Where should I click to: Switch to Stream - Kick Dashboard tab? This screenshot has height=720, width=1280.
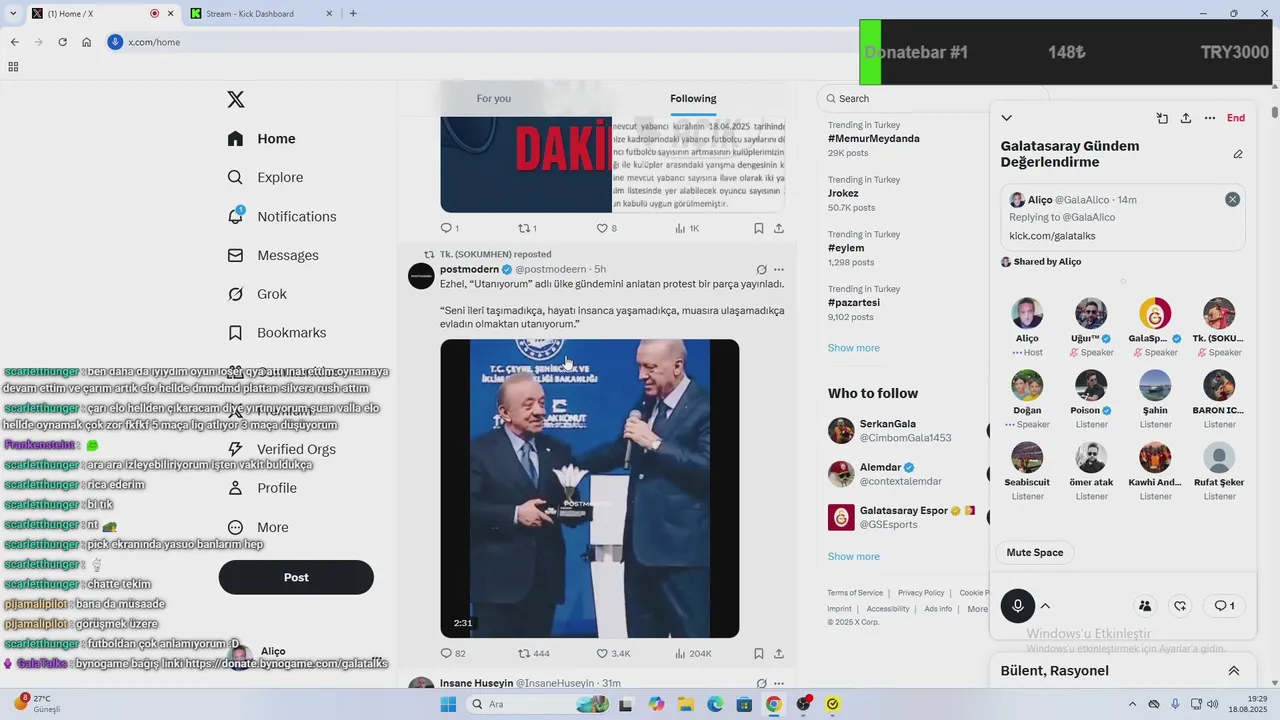(262, 14)
